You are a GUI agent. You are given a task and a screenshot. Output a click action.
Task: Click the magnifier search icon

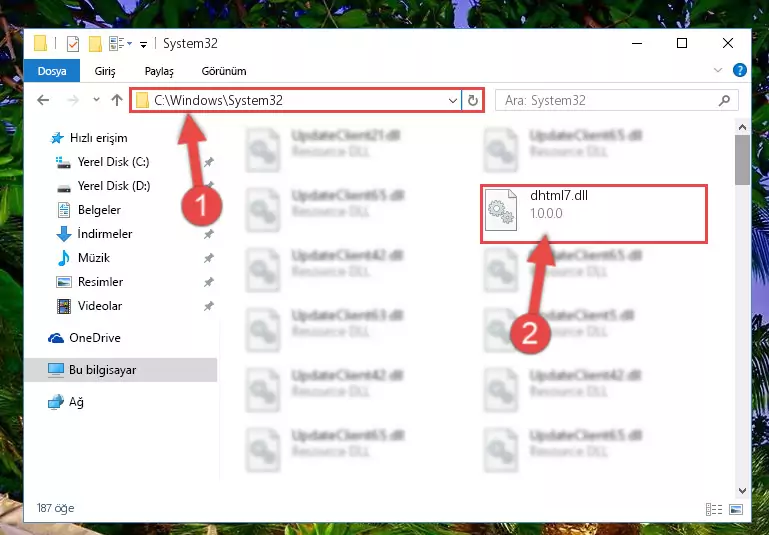coord(724,101)
